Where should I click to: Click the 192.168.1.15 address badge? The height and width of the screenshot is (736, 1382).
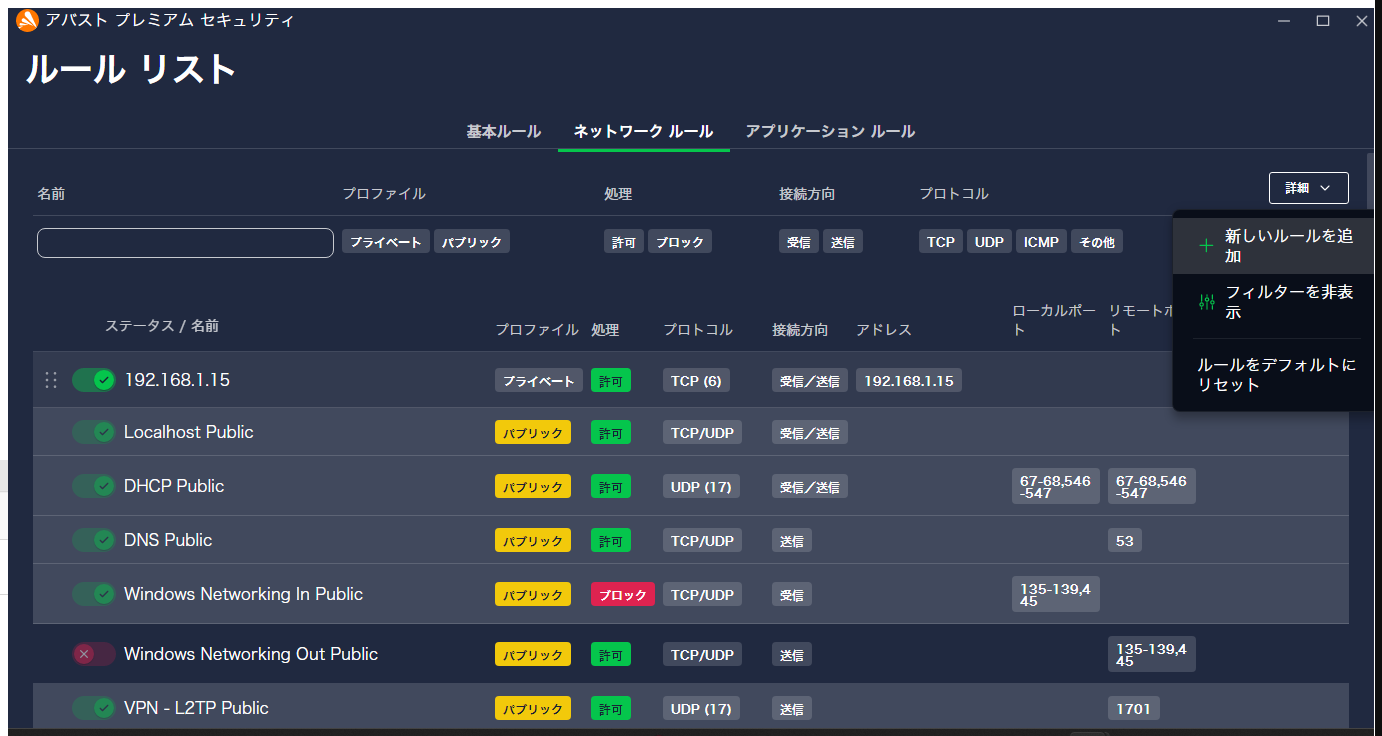pos(909,380)
